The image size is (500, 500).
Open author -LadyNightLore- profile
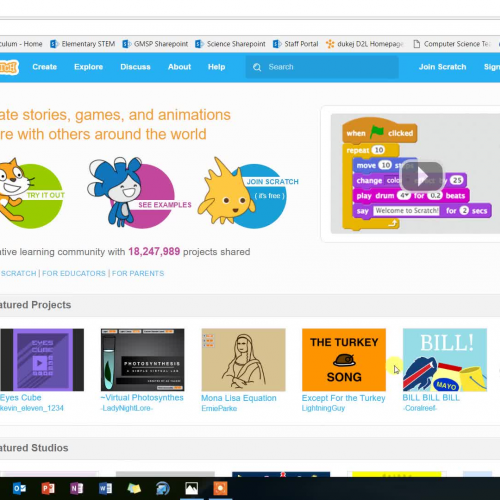(x=127, y=408)
